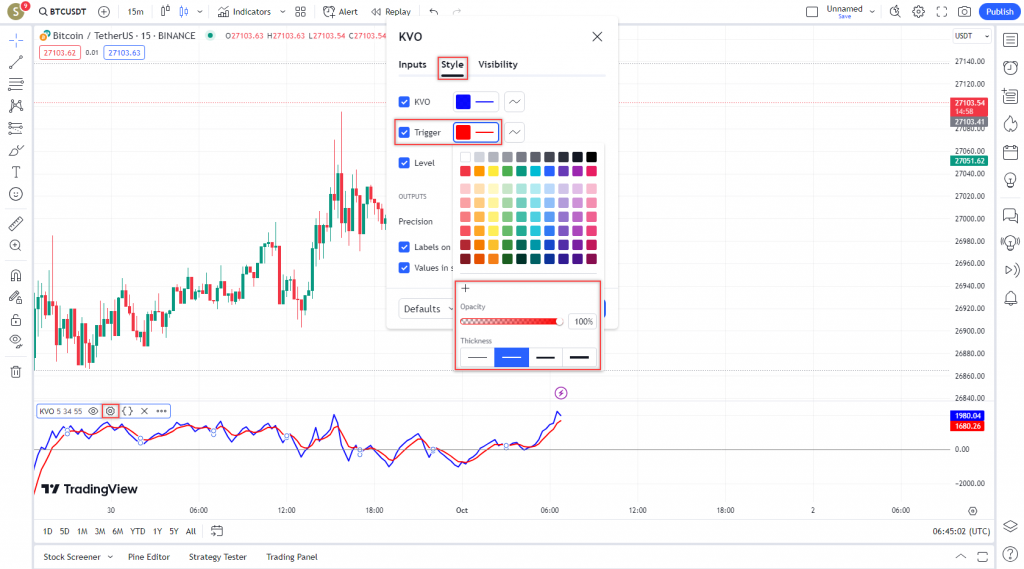Toggle Labels on price scale checkbox
Image resolution: width=1024 pixels, height=569 pixels.
click(404, 247)
